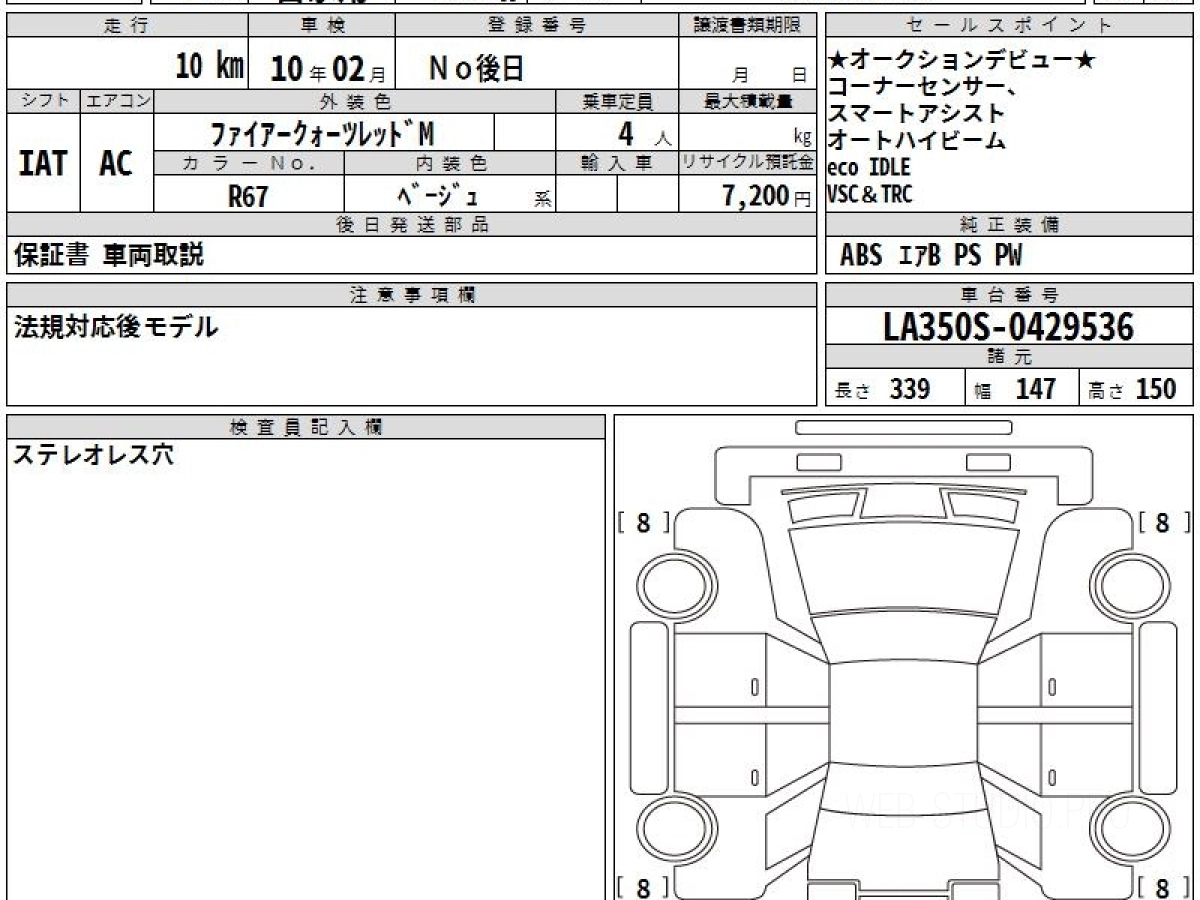This screenshot has width=1200, height=900.
Task: Select the height value 150
Action: click(1156, 388)
